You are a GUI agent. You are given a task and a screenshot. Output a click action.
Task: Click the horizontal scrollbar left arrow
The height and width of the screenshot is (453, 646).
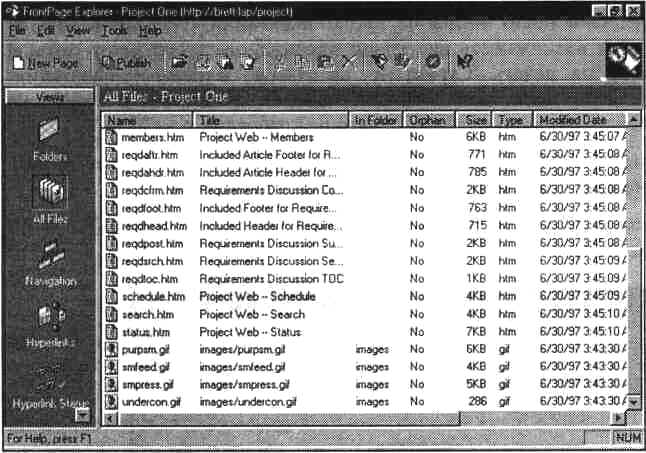pos(110,419)
